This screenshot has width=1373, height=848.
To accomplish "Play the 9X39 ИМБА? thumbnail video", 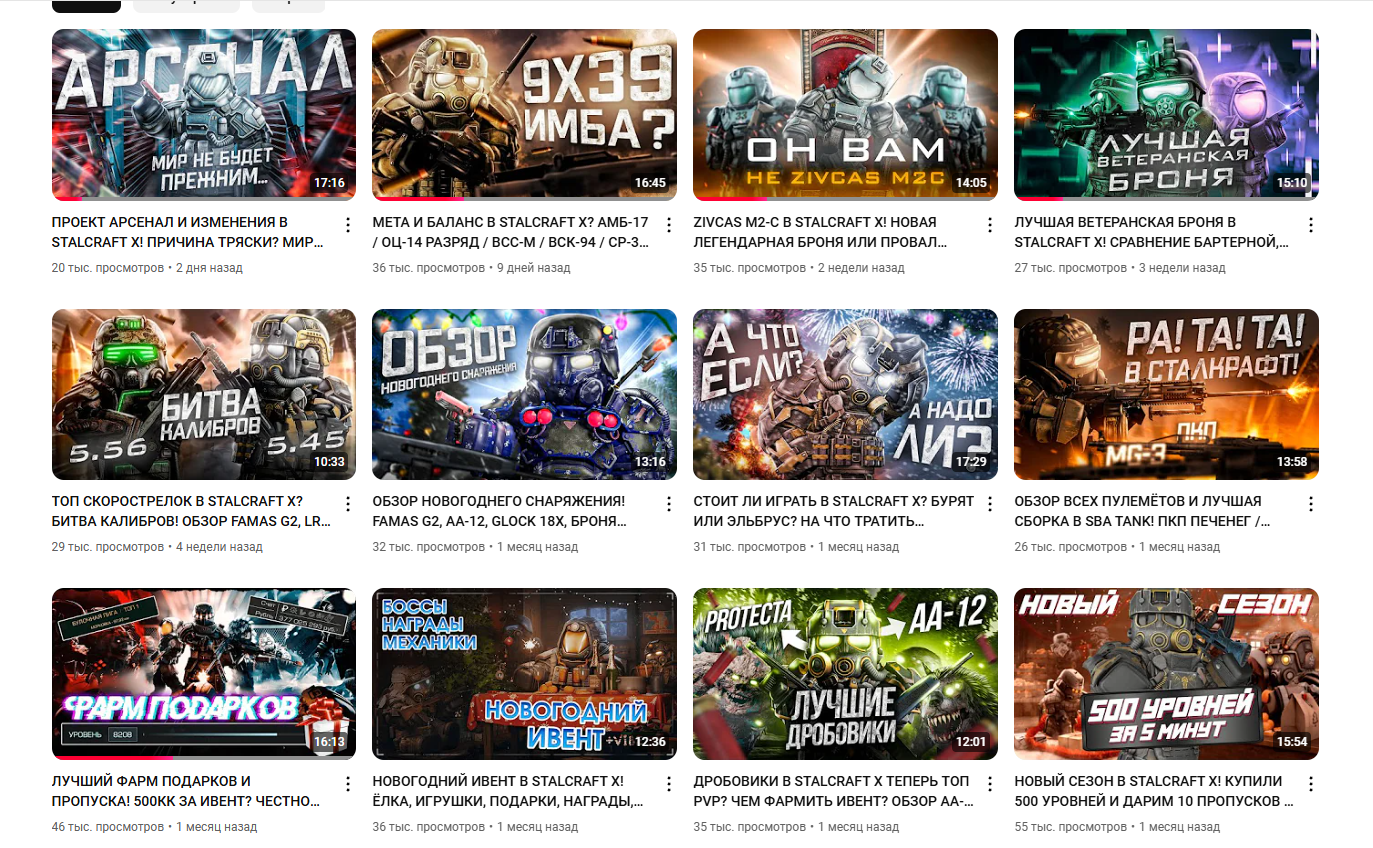I will [x=525, y=115].
